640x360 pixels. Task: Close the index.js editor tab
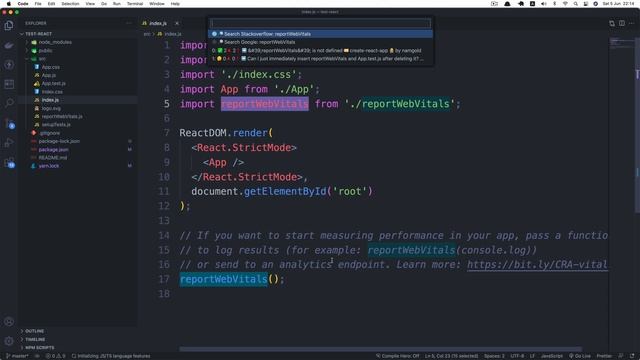click(x=177, y=23)
